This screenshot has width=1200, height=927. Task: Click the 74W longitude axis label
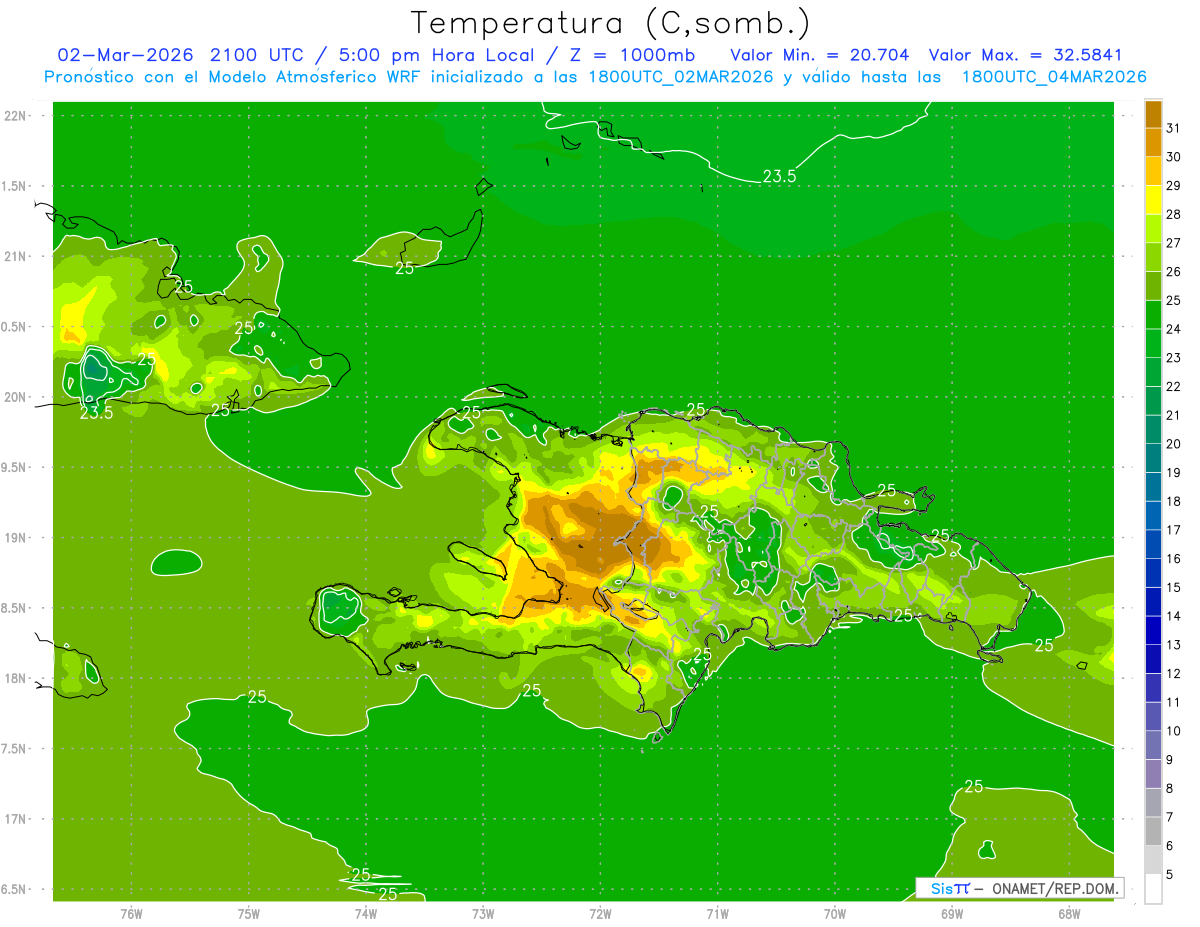pos(366,914)
